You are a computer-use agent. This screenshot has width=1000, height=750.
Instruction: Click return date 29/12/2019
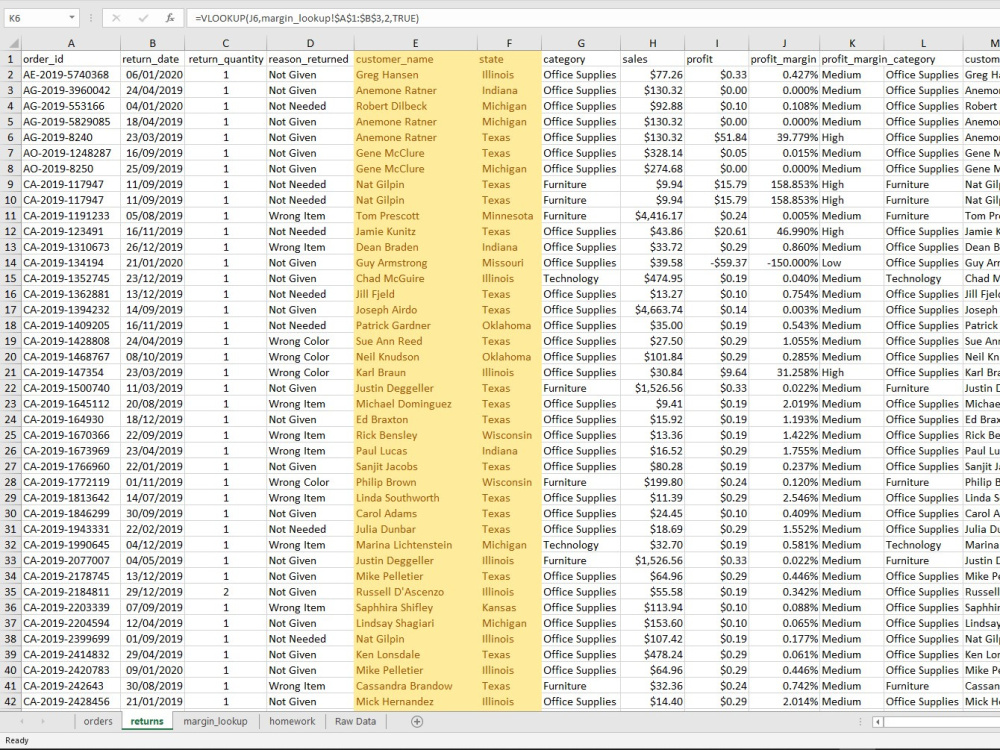click(152, 592)
